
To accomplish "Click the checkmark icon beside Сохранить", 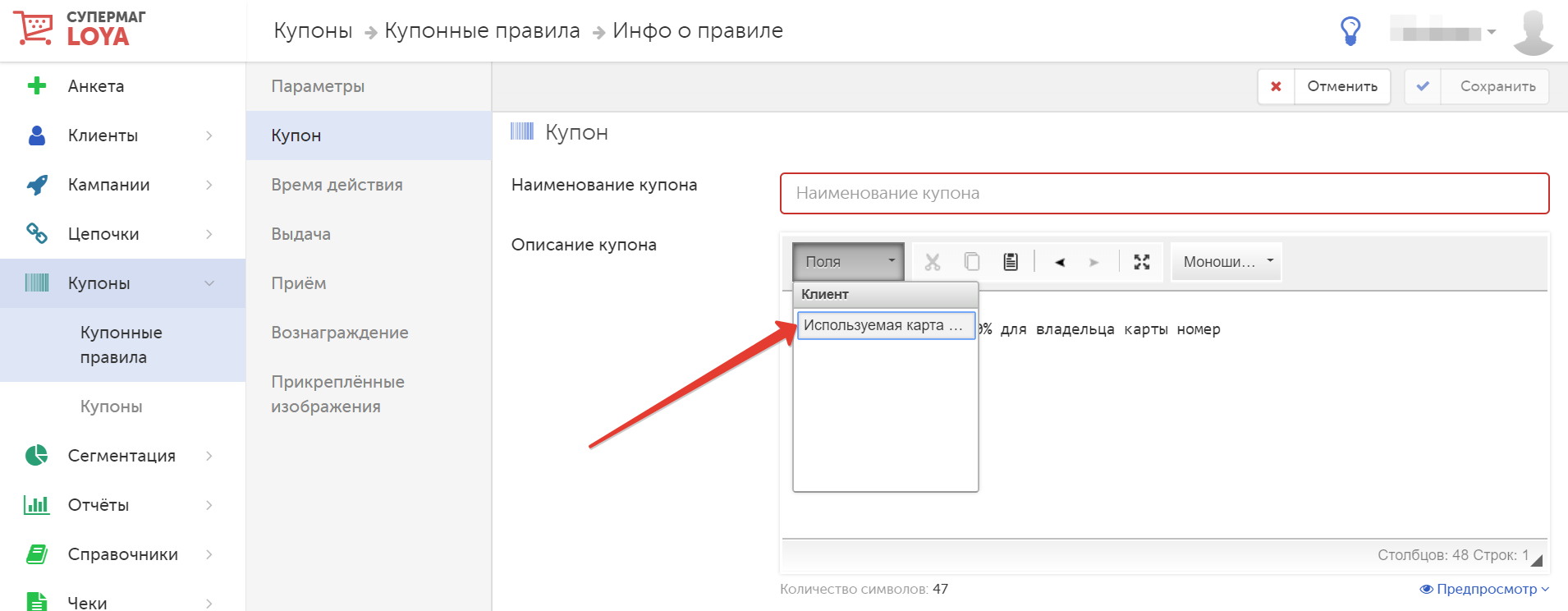I will (1423, 86).
